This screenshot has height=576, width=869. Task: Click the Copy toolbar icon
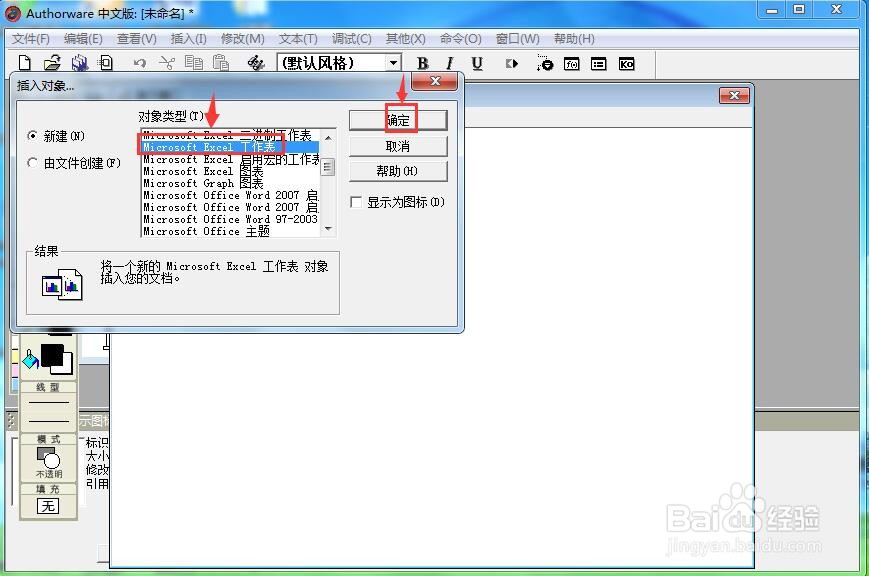(193, 63)
